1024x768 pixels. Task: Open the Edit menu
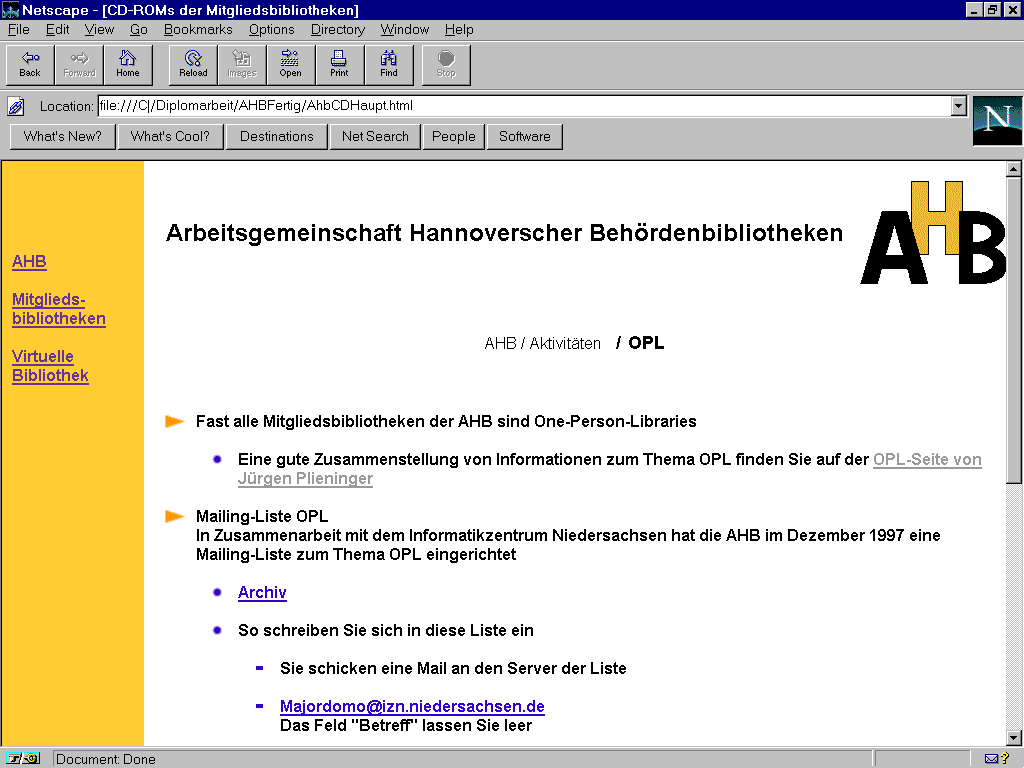[x=57, y=29]
